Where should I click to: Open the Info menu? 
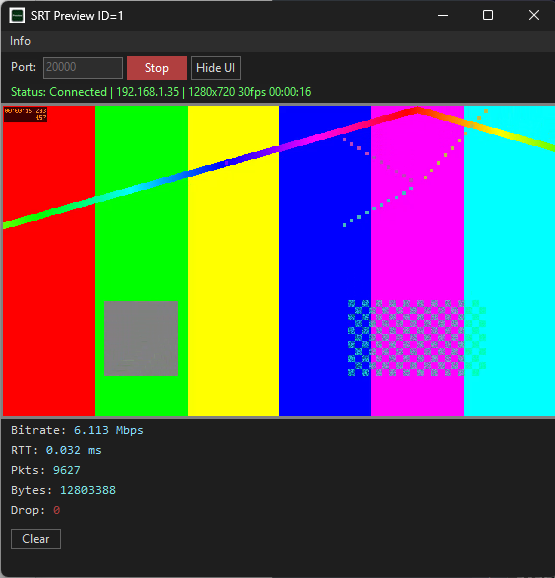pyautogui.click(x=20, y=41)
